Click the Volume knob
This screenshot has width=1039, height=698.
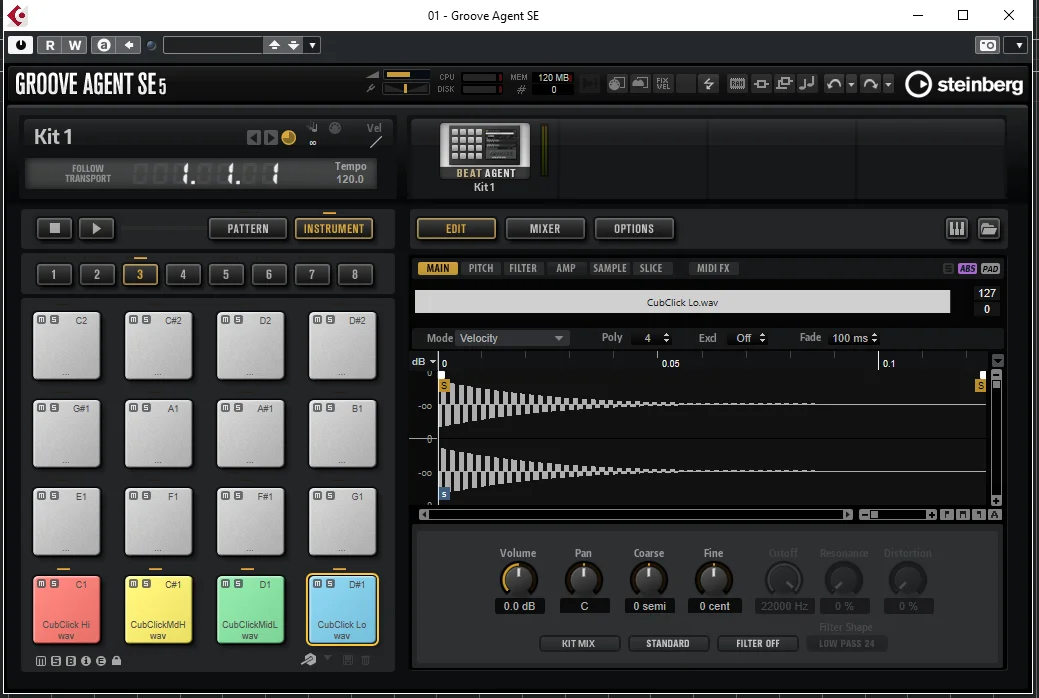point(519,579)
